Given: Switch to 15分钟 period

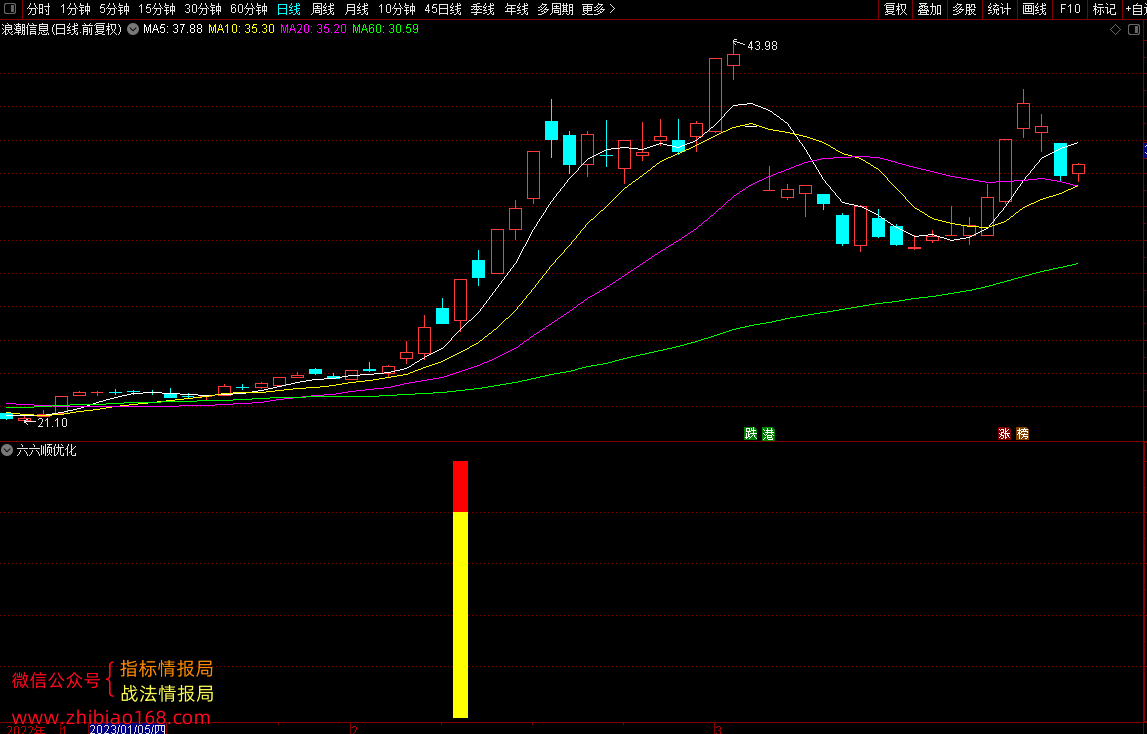Looking at the screenshot, I should tap(157, 9).
